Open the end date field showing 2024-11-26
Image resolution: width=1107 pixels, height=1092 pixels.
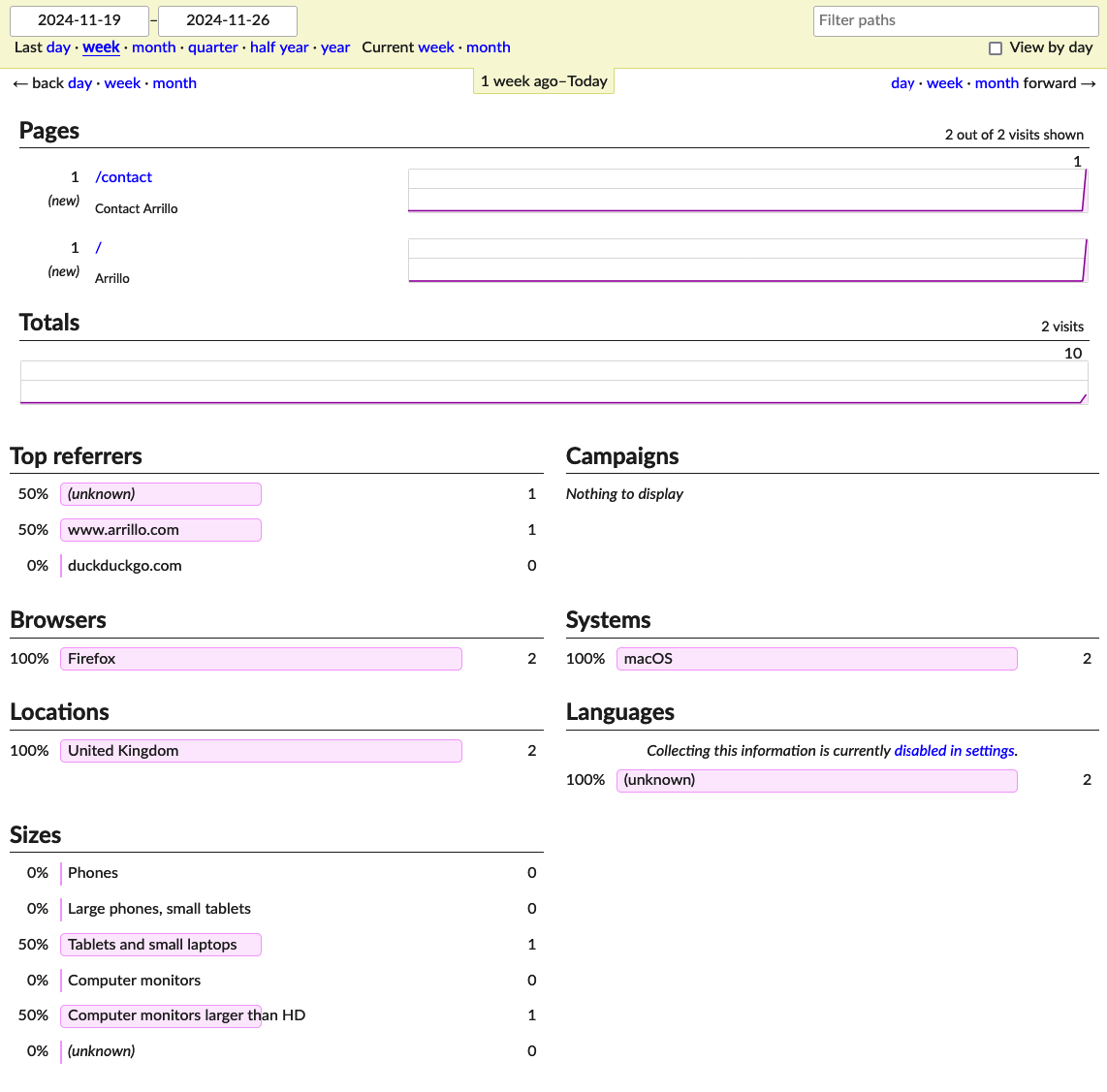coord(227,20)
